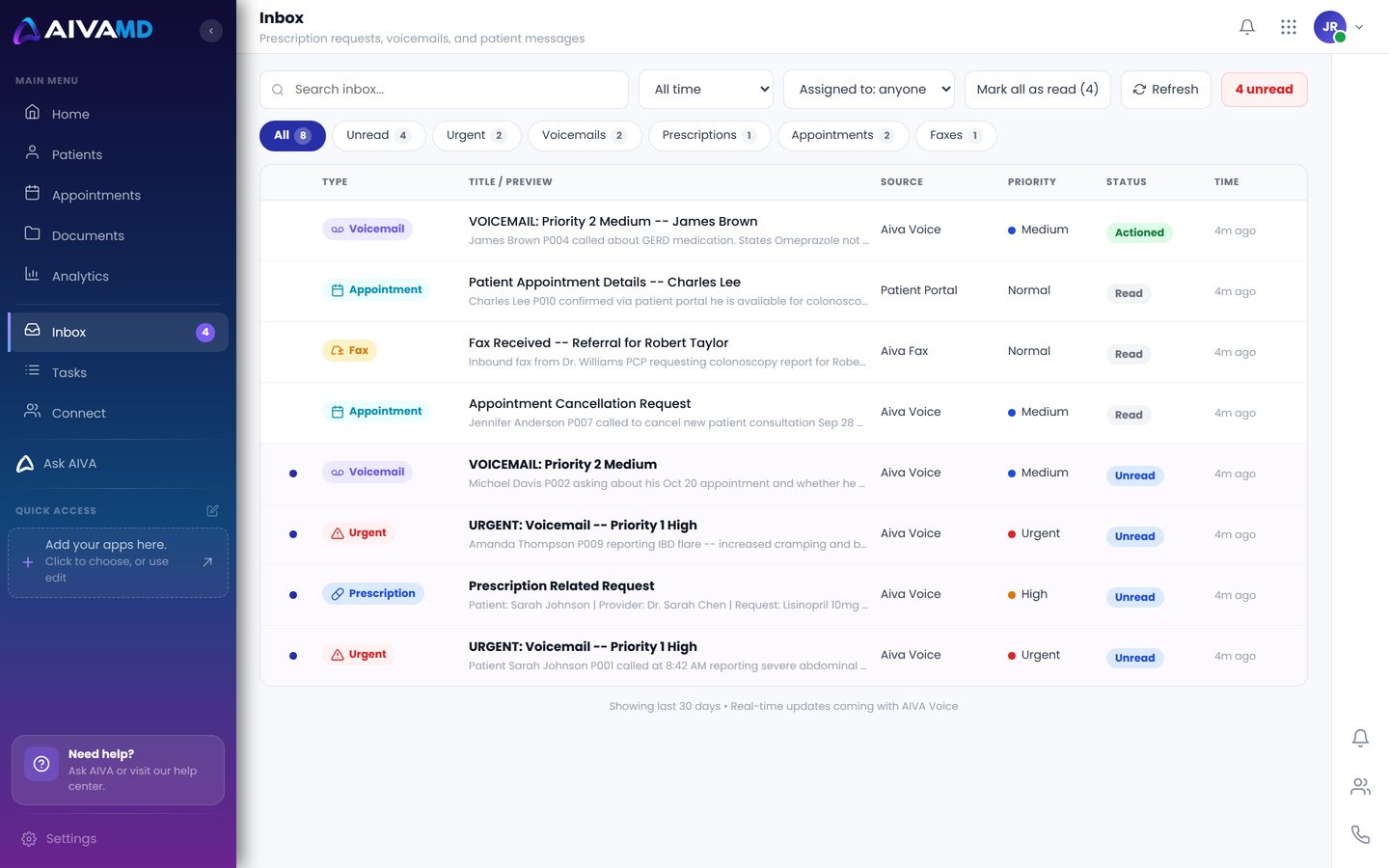1389x868 pixels.
Task: Open VOICEMAIL: Priority 2 Medium -- James Brown
Action: click(x=613, y=222)
